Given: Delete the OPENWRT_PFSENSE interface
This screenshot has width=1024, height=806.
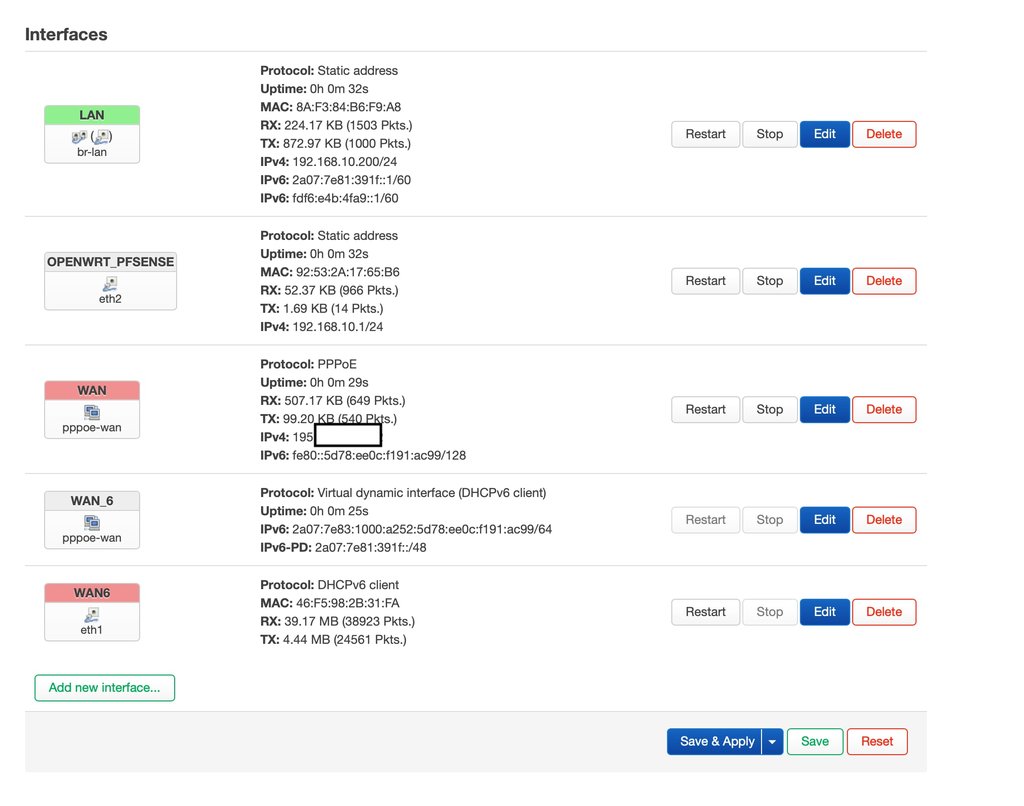Looking at the screenshot, I should (x=884, y=281).
